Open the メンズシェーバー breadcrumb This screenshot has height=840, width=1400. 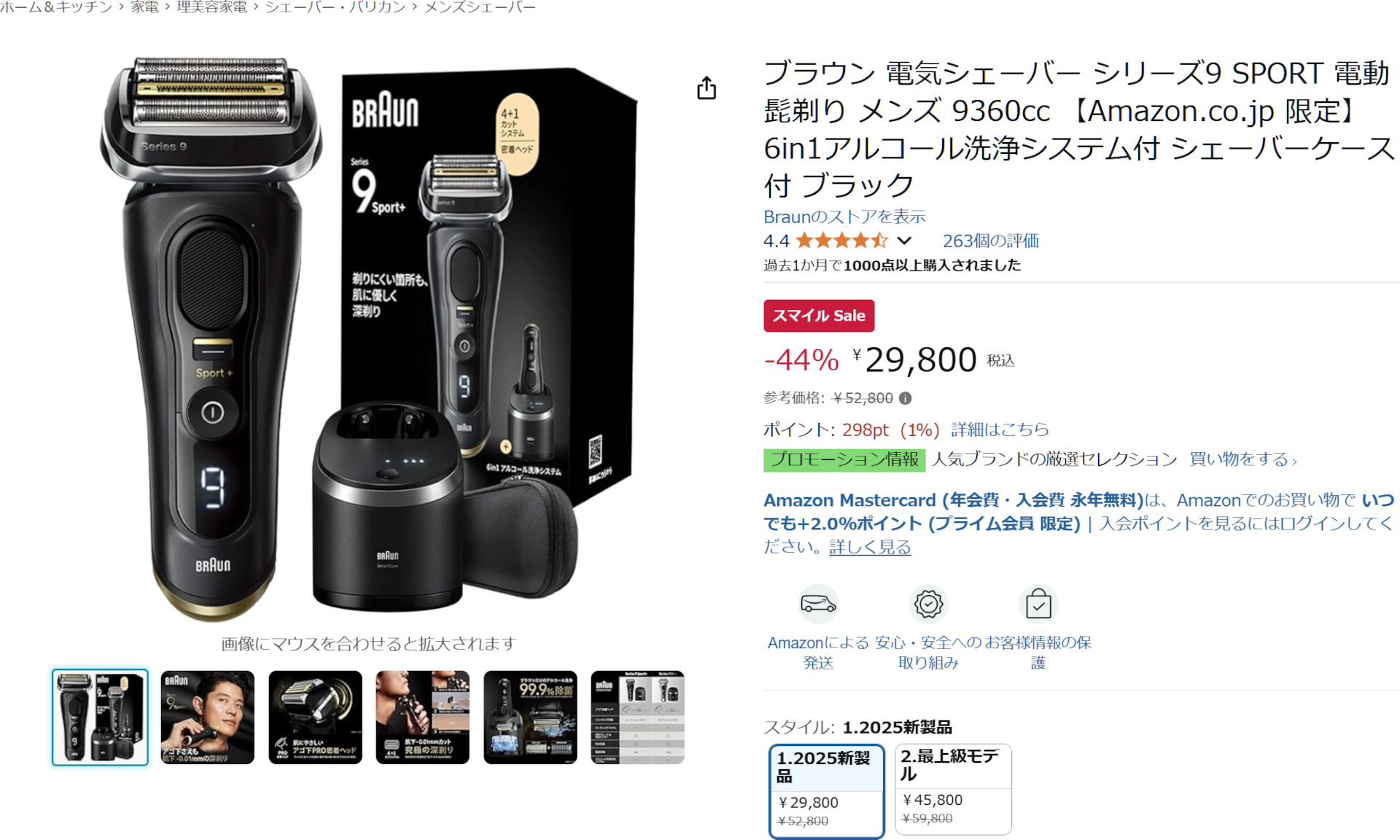point(480,7)
